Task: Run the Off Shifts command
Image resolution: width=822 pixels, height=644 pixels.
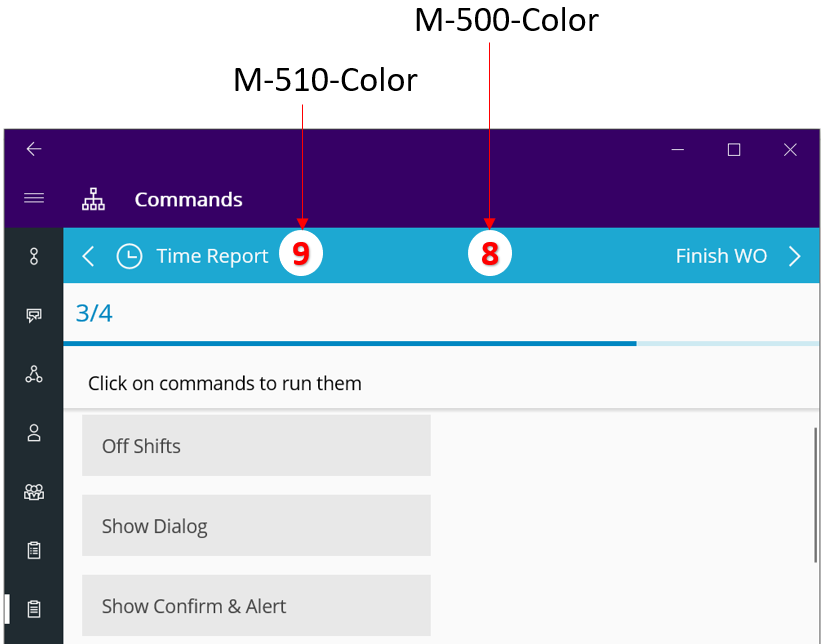Action: click(256, 445)
